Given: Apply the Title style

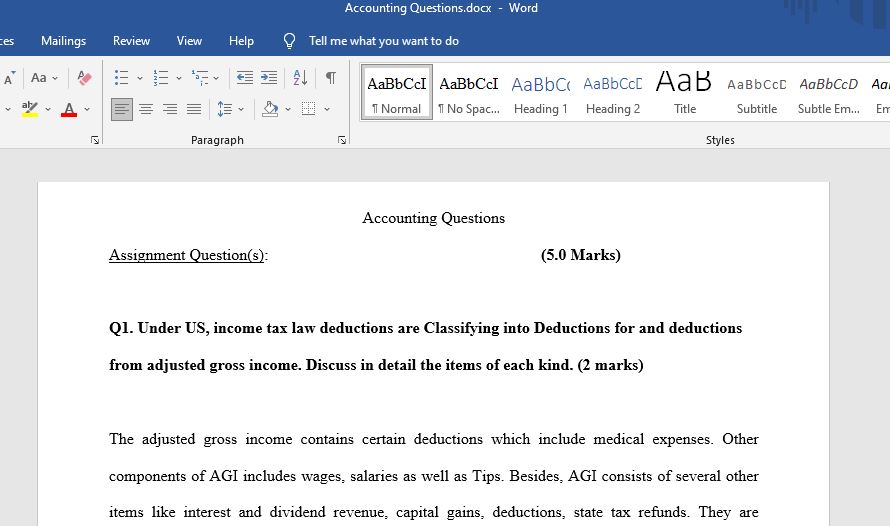Looking at the screenshot, I should click(685, 93).
